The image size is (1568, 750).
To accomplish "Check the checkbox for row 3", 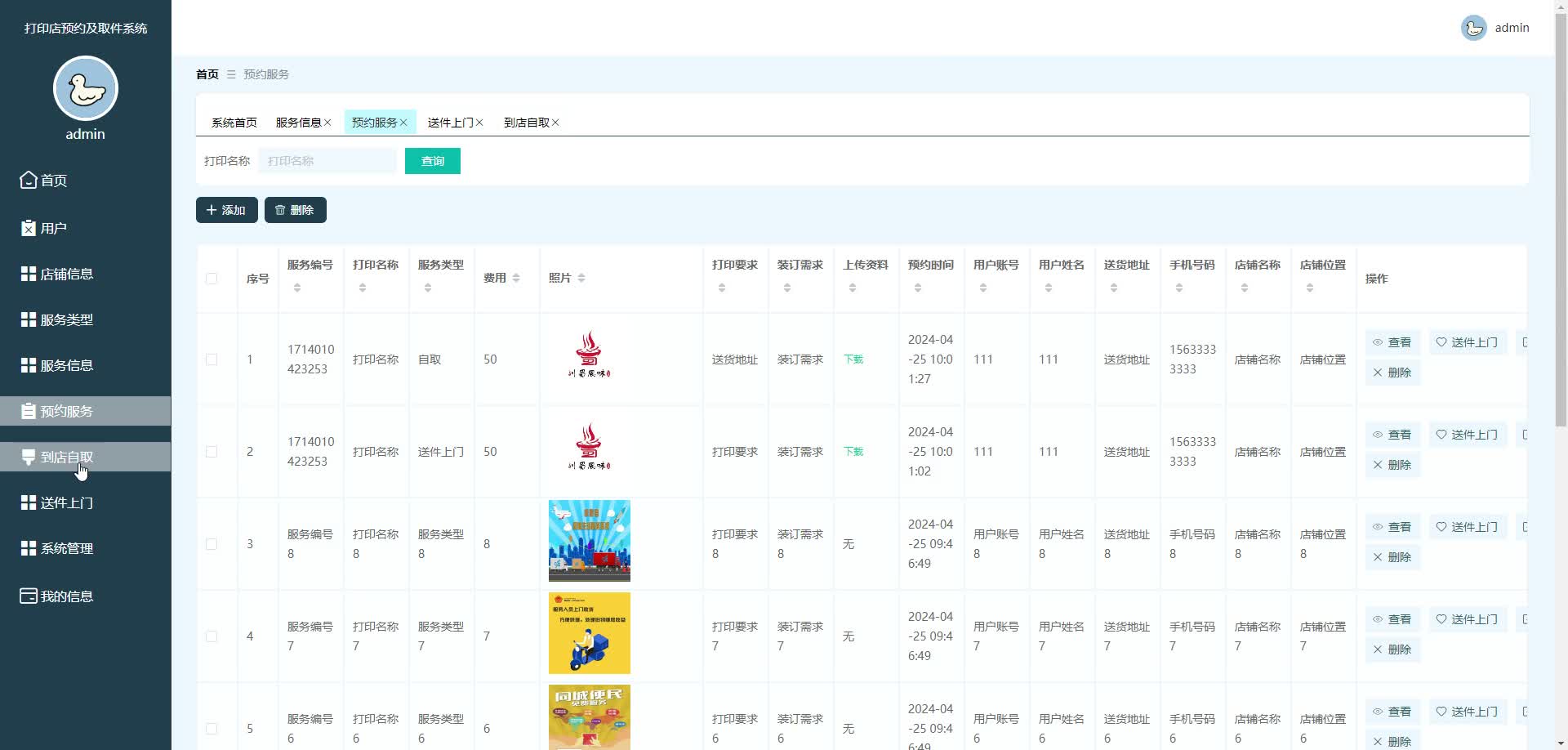I will (x=212, y=544).
